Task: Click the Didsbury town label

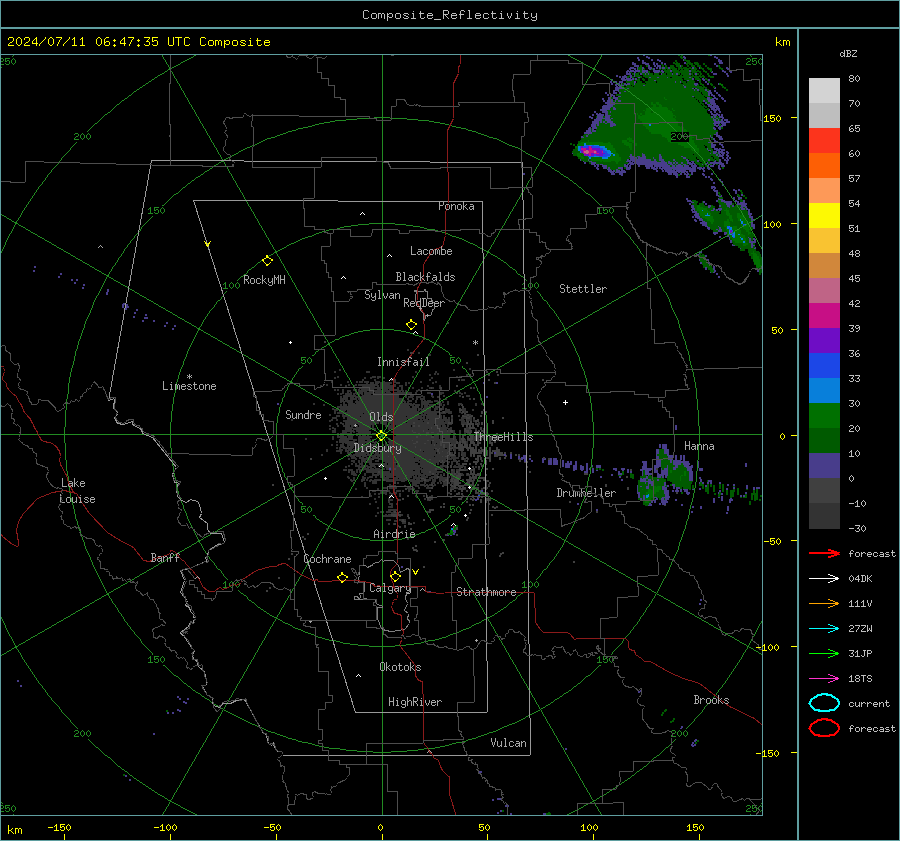Action: point(377,448)
